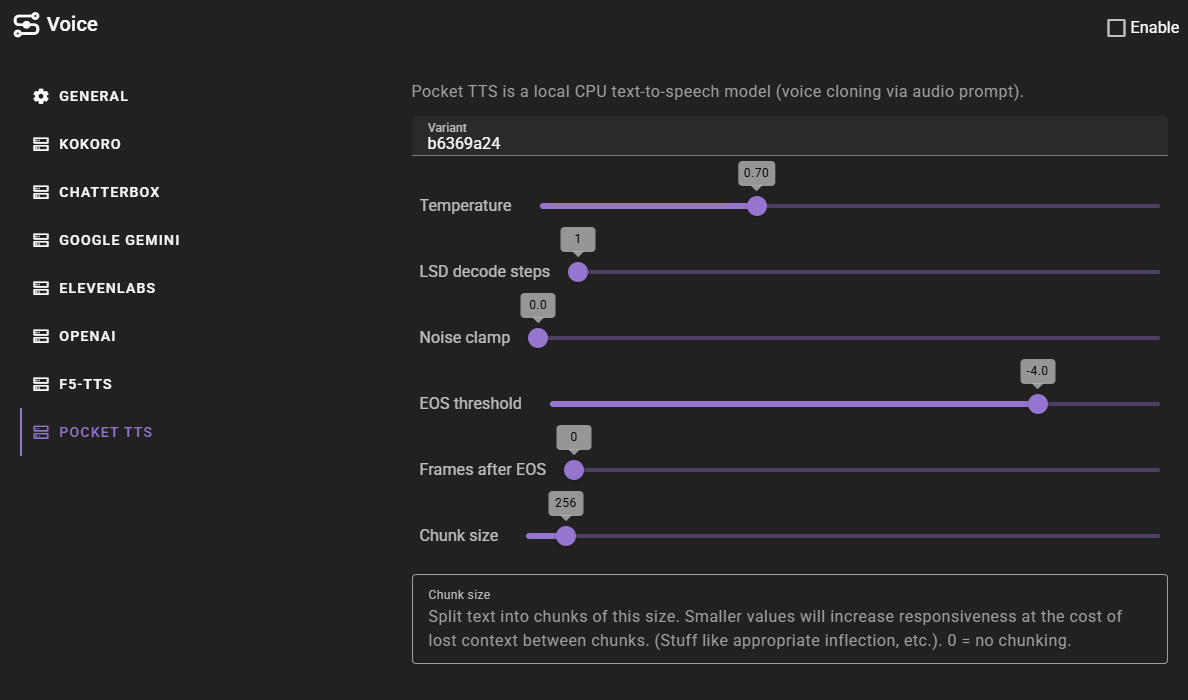Screen dimensions: 1188x700
Task: Select the Google Gemini label
Action: pos(119,240)
